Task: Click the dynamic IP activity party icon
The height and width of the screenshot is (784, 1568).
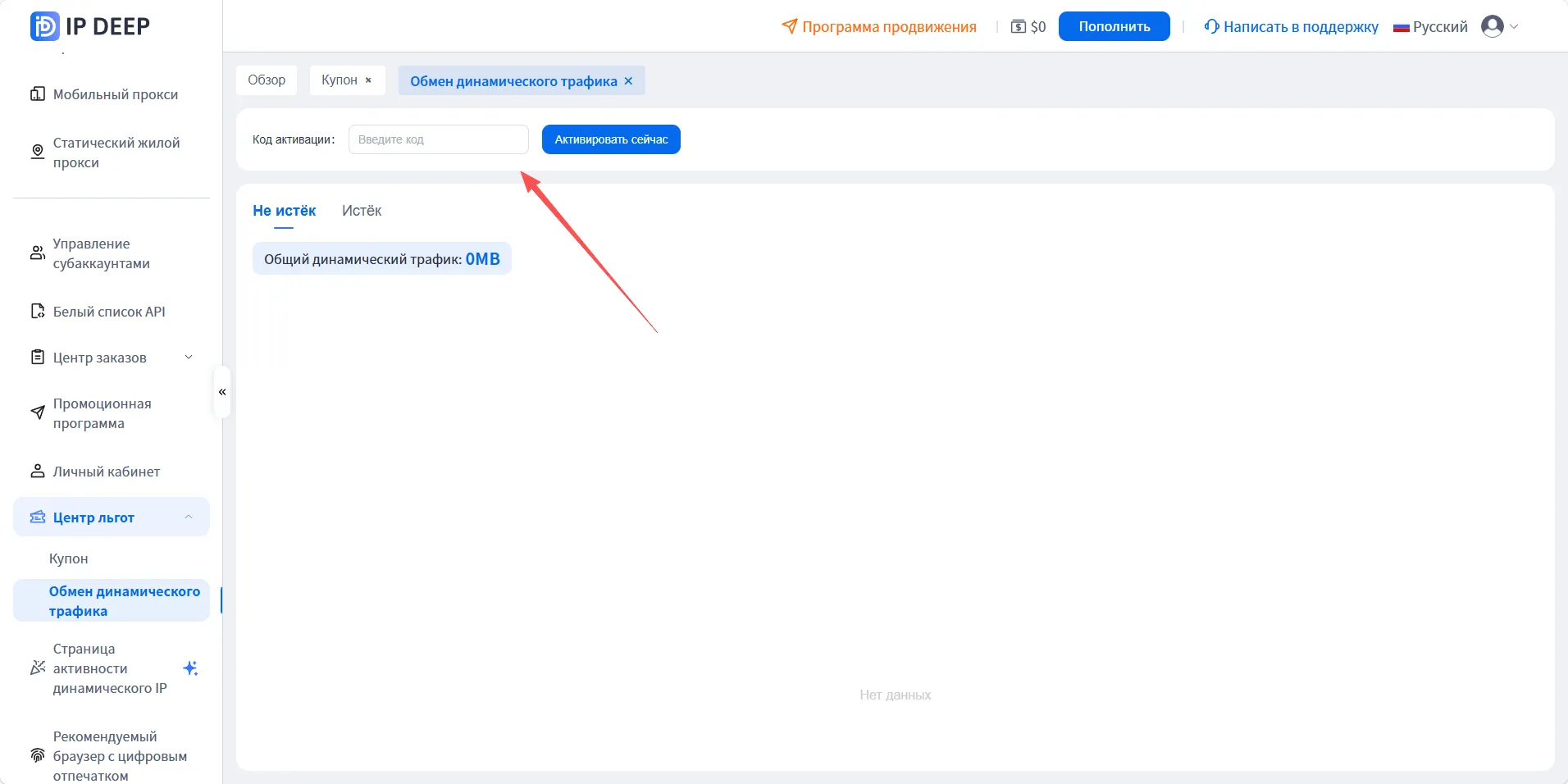Action: pos(38,668)
